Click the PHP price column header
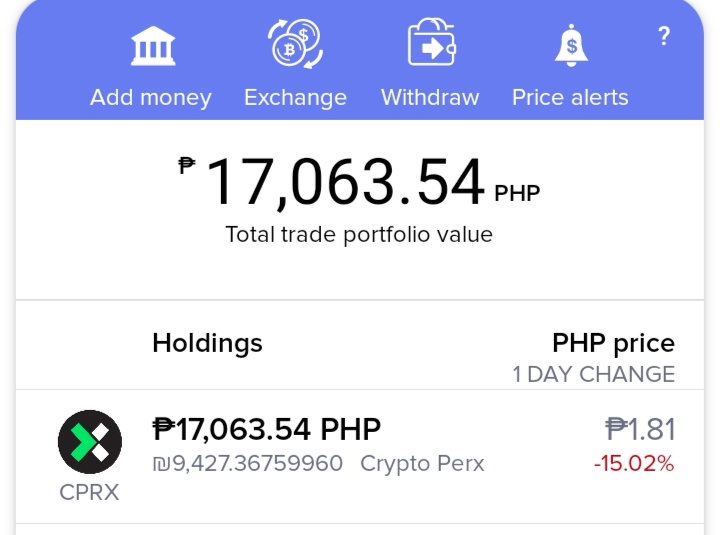This screenshot has width=720, height=535. click(x=613, y=343)
